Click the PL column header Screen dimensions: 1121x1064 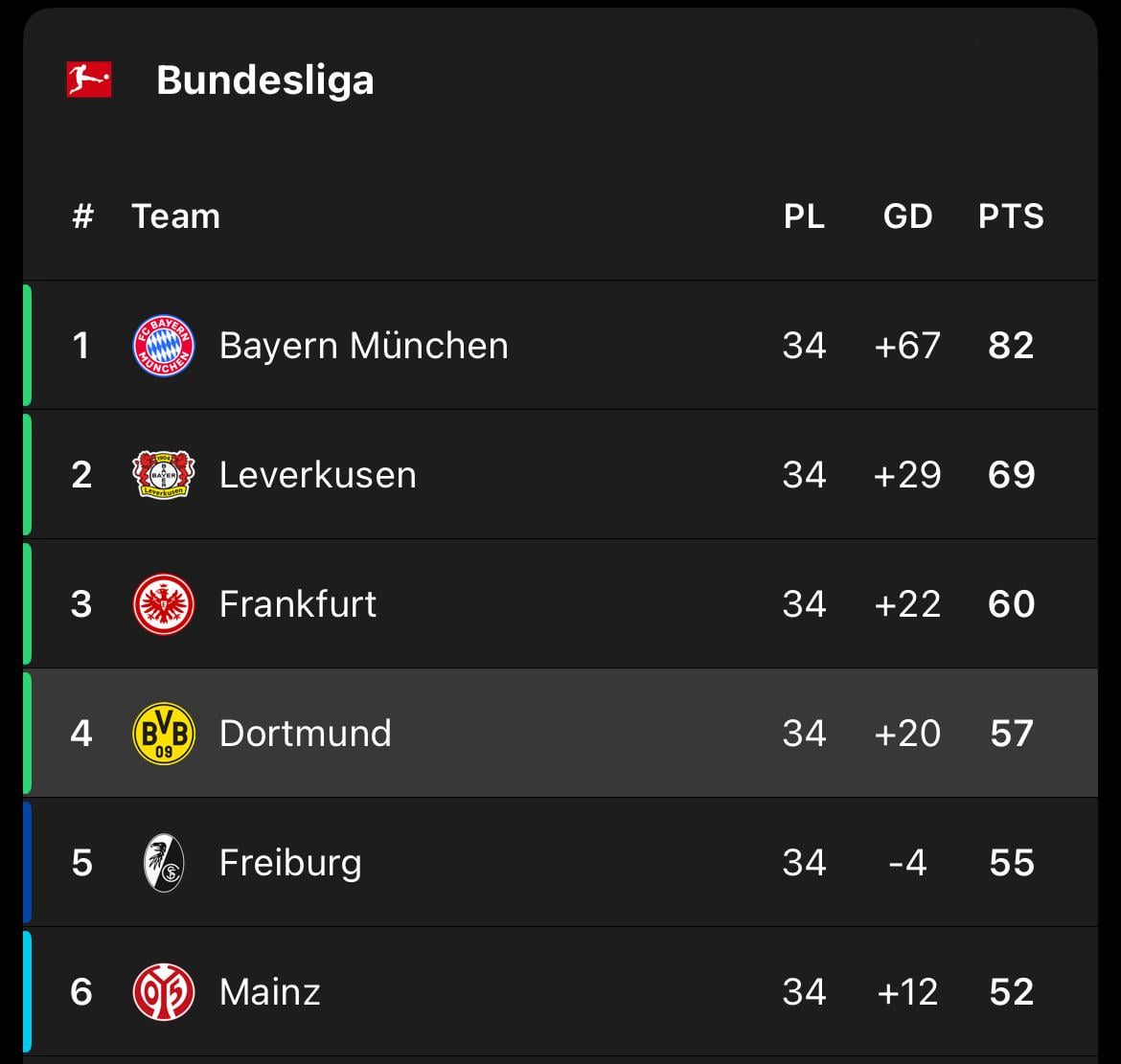point(804,216)
